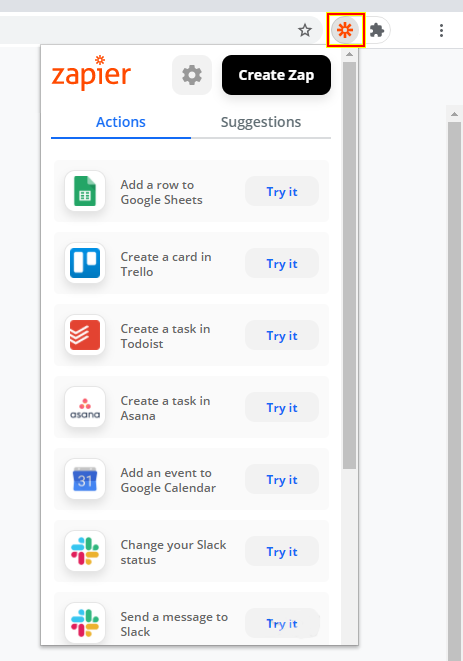Try it for Add an event to Google Calendar
This screenshot has width=463, height=661.
click(x=282, y=480)
